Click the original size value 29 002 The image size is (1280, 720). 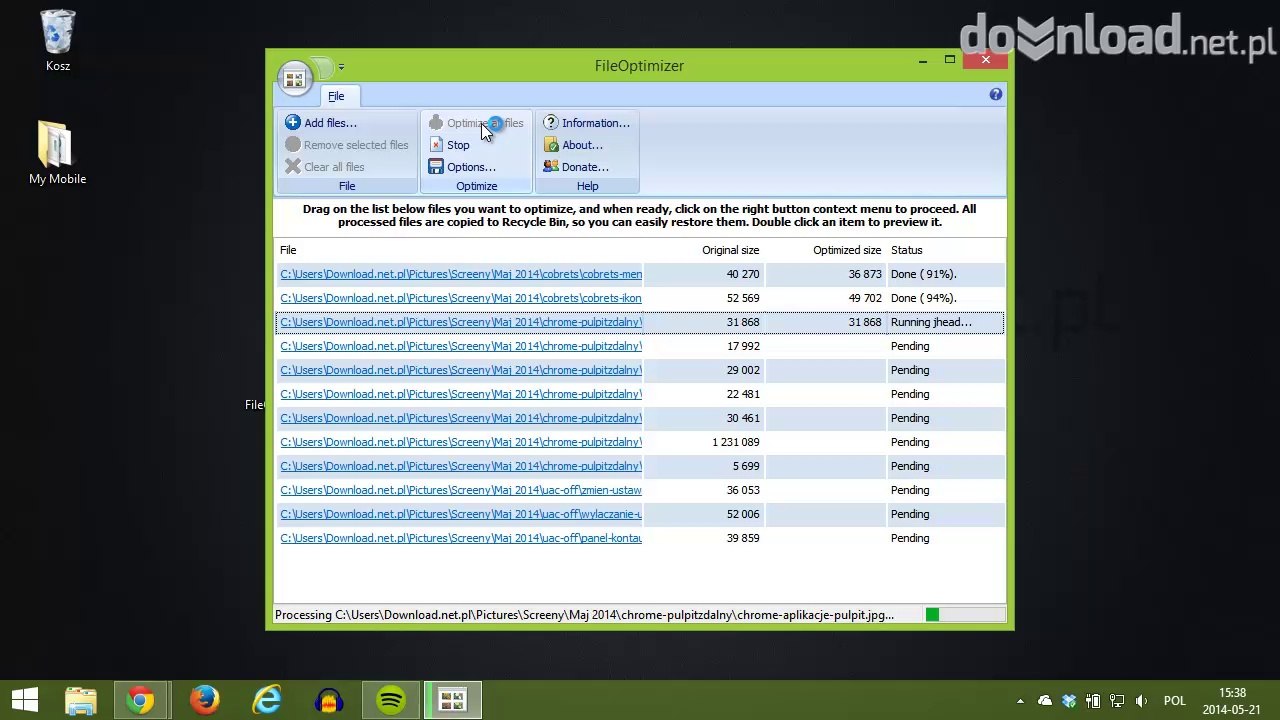click(x=743, y=370)
